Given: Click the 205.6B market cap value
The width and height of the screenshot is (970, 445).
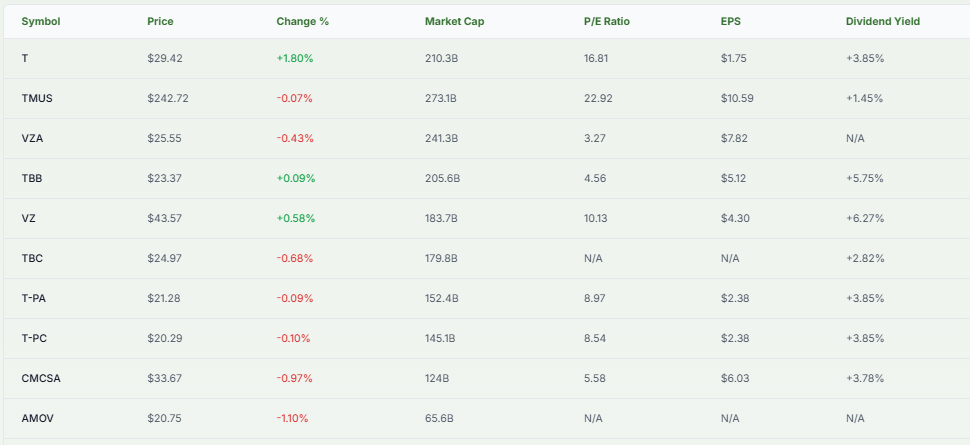Looking at the screenshot, I should coord(443,178).
